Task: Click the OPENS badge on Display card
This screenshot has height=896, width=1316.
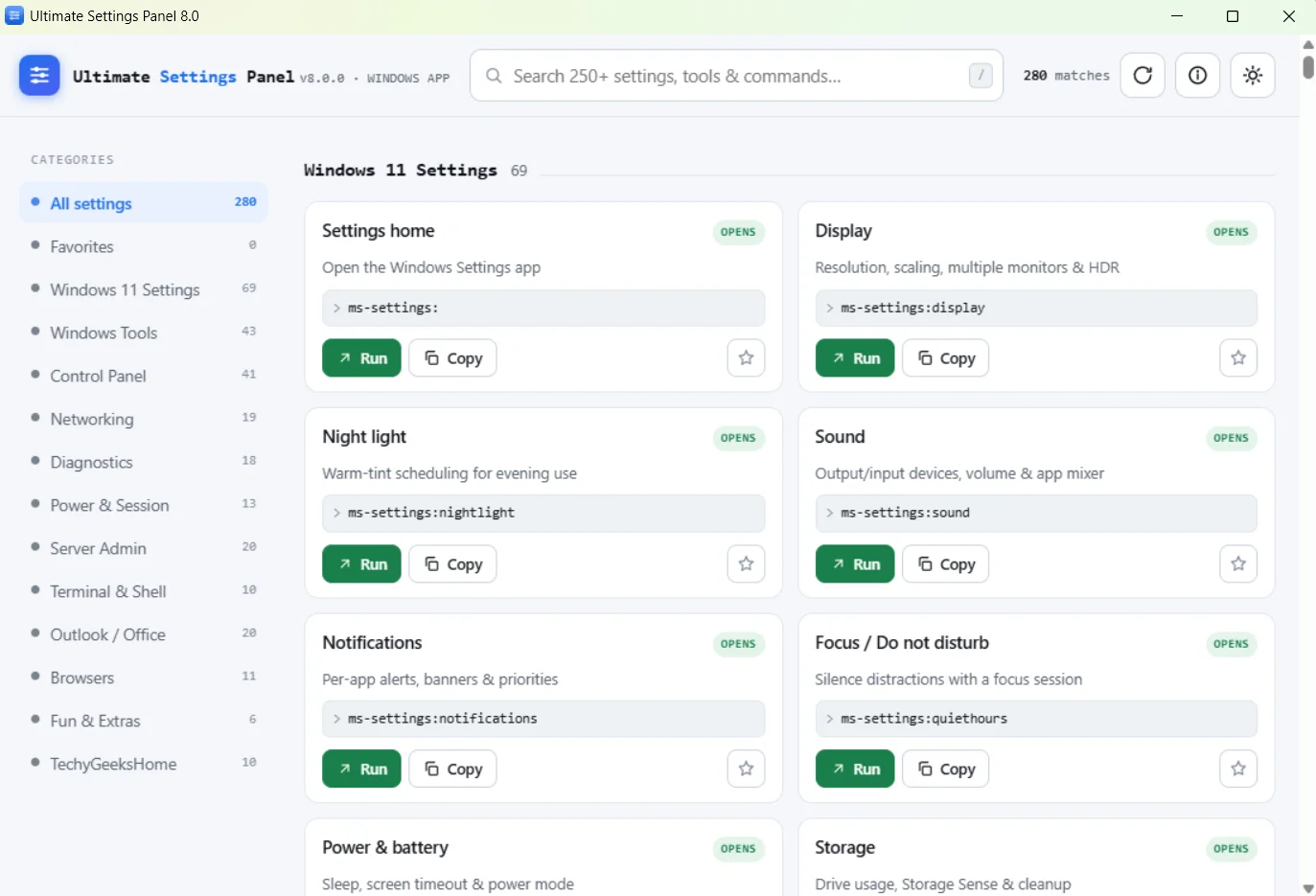Action: (x=1231, y=232)
